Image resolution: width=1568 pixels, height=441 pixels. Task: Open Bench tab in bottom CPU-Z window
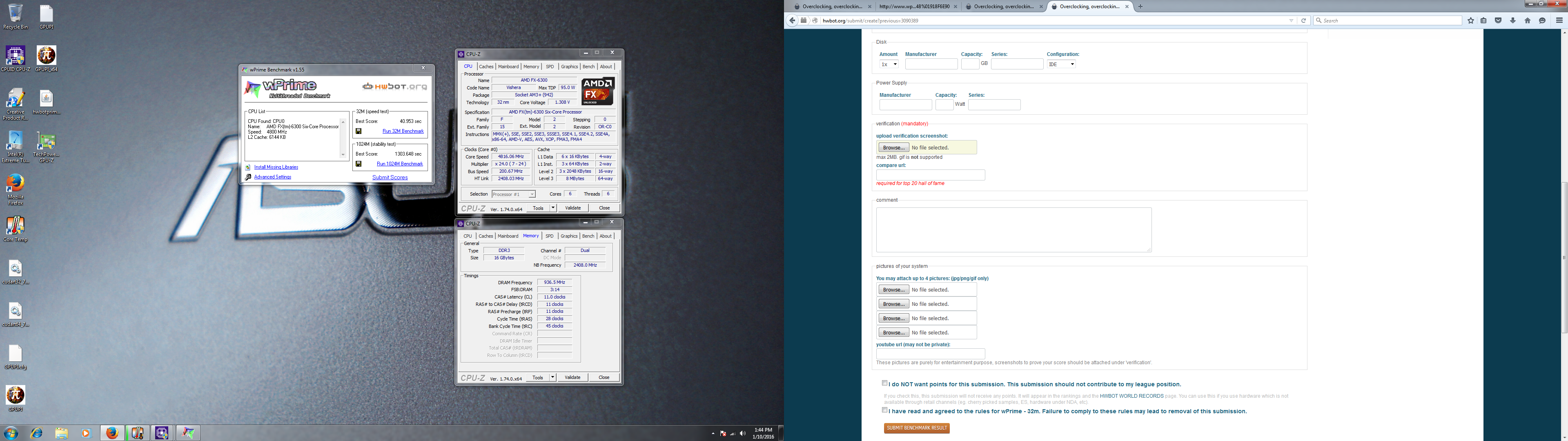pos(588,236)
